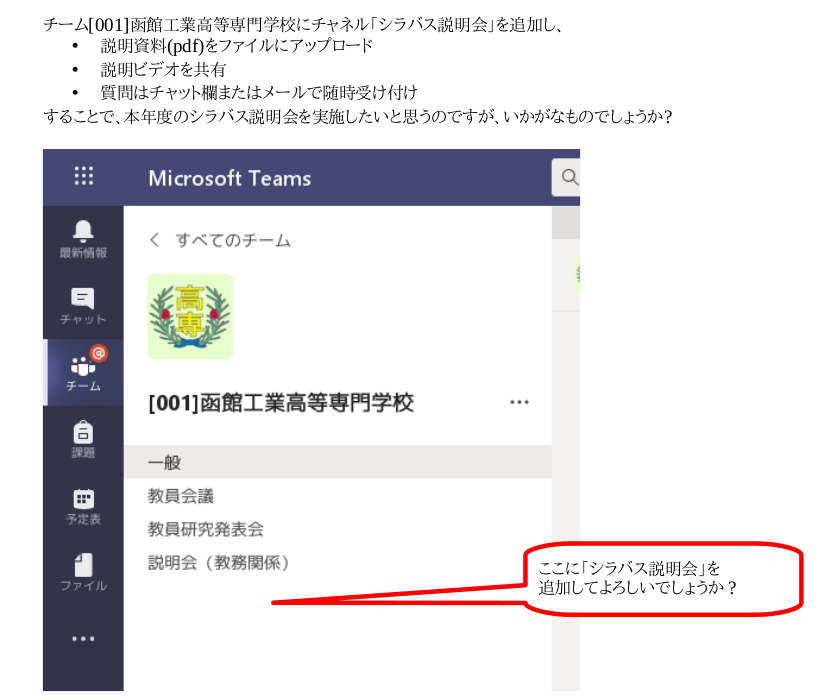Select the 一般 channel
The image size is (829, 700).
(x=338, y=462)
